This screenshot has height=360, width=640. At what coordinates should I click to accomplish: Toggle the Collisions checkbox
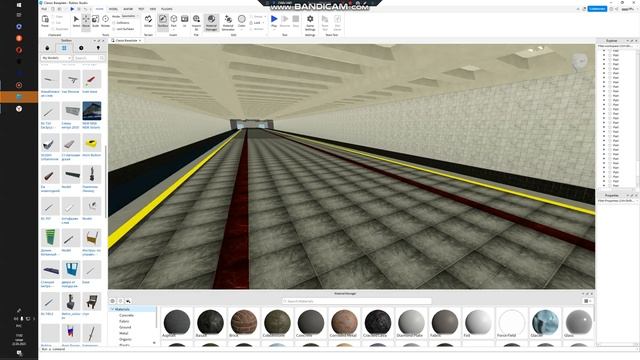click(x=121, y=23)
